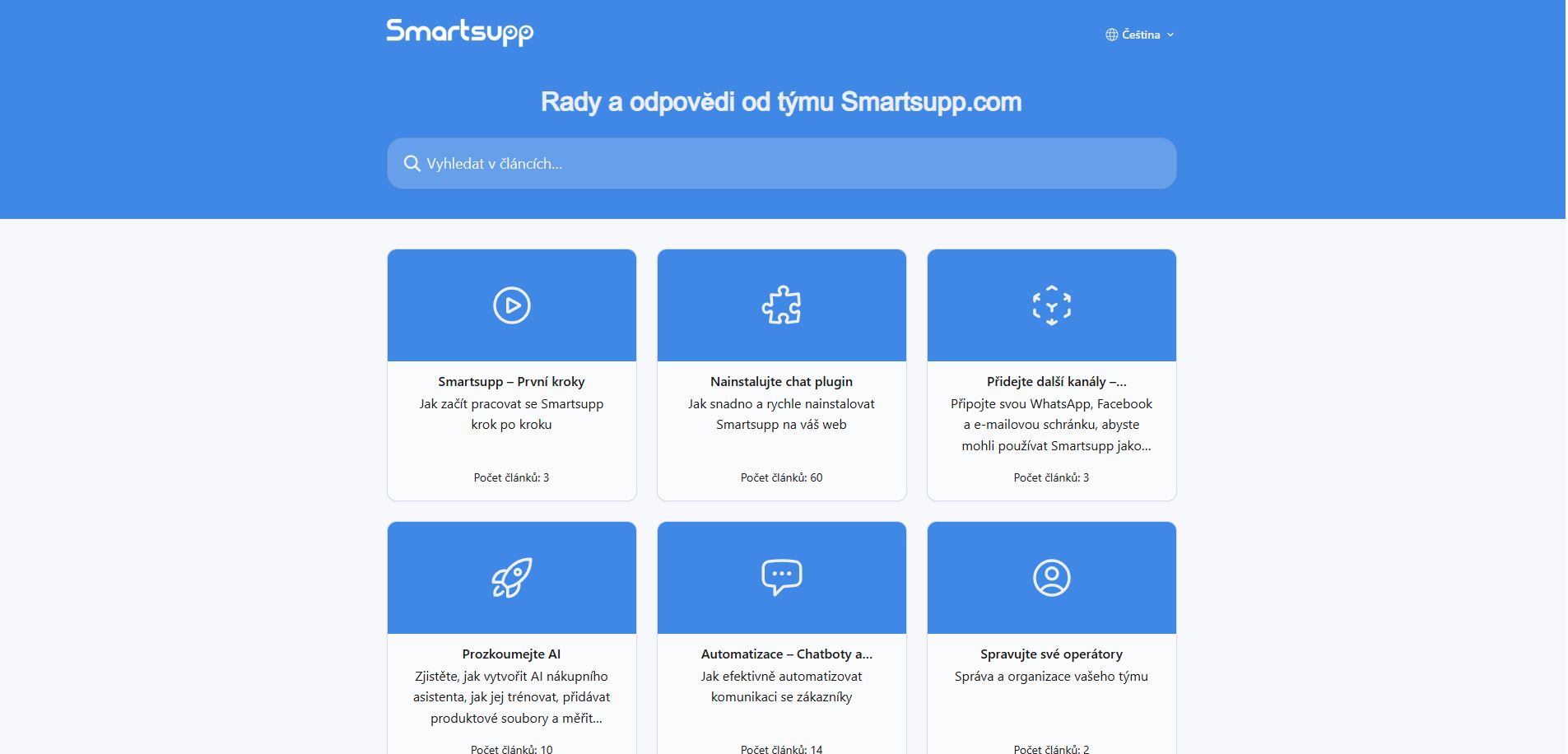The width and height of the screenshot is (1568, 754).
Task: Click 'Jak začít pracovat se Smartsupp' description
Action: [x=511, y=414]
